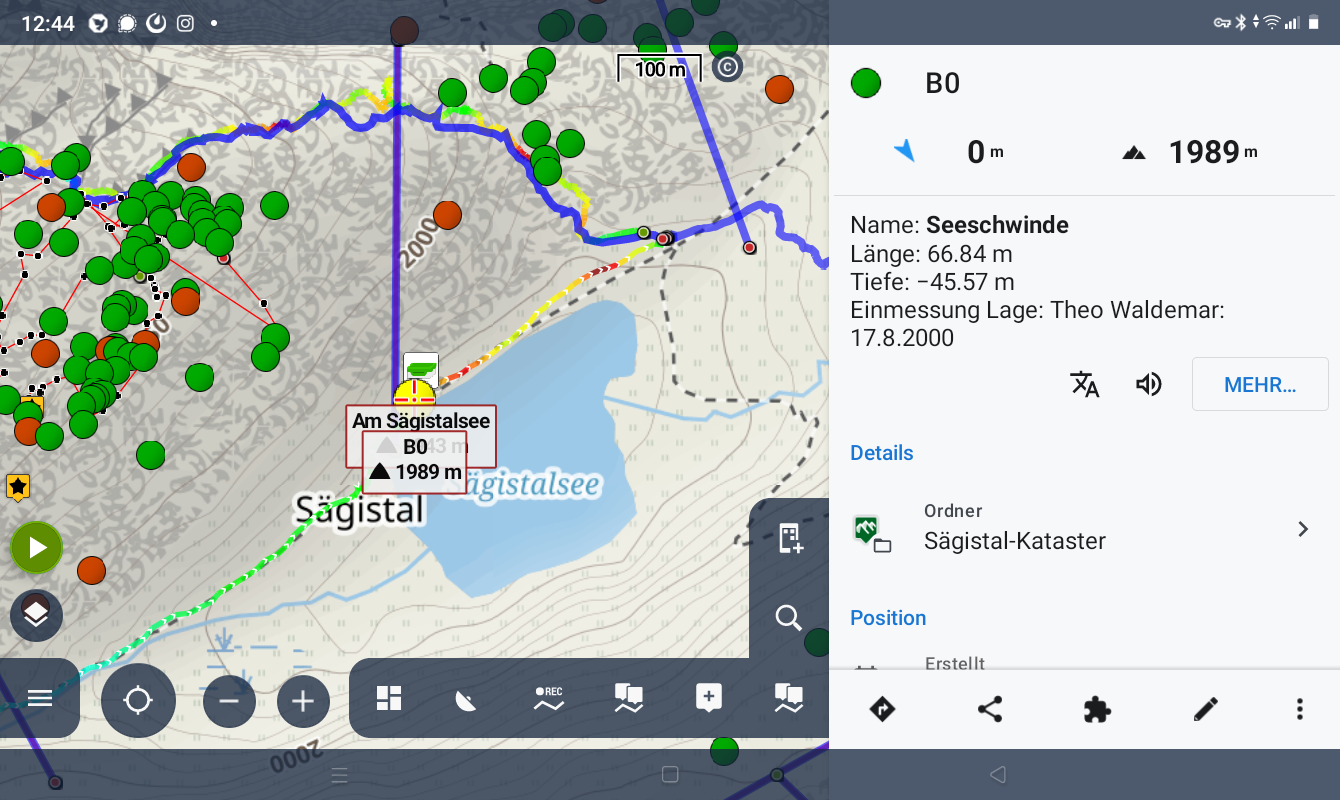1340x800 pixels.
Task: Translate the point description
Action: (1085, 384)
